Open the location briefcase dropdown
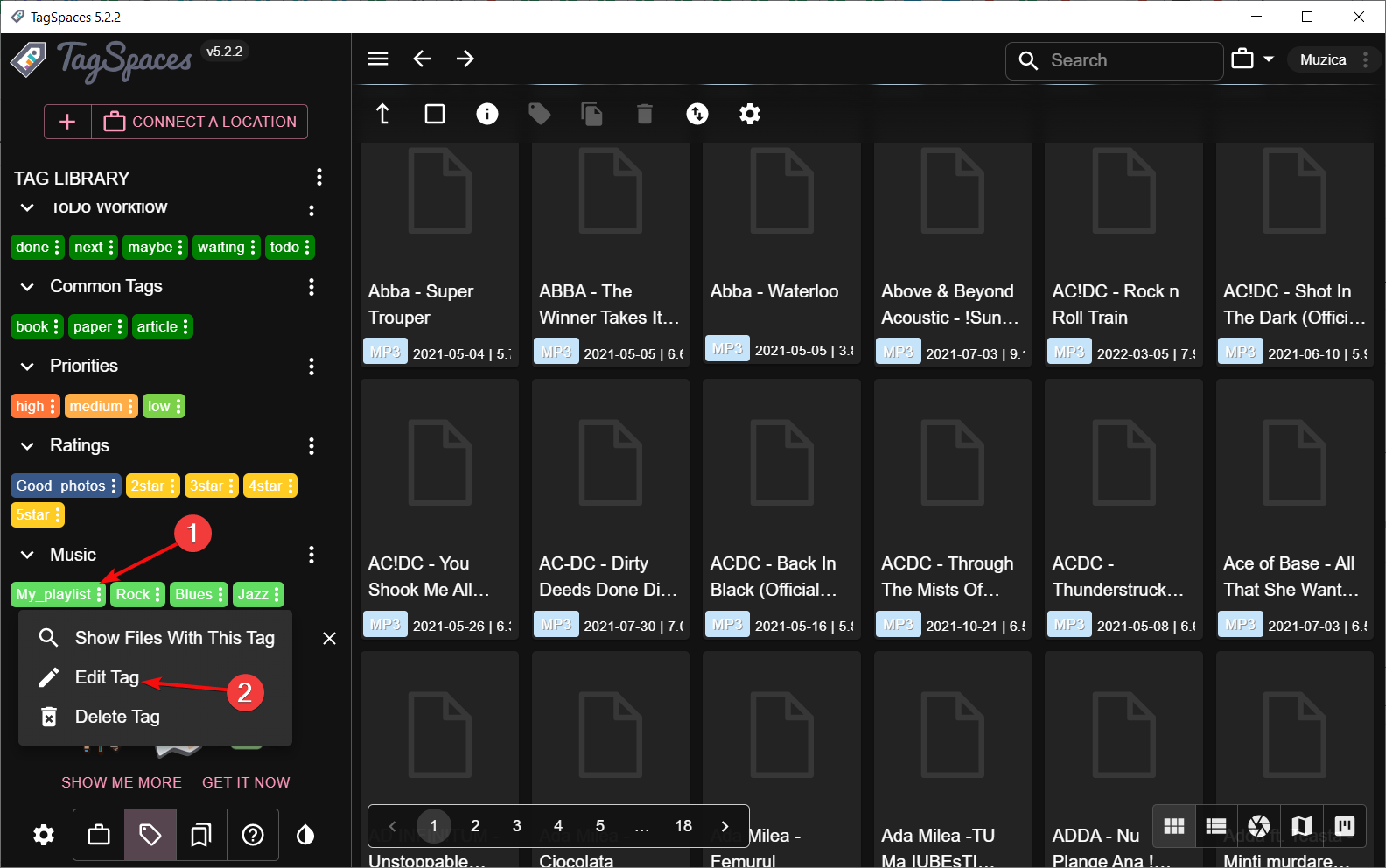This screenshot has width=1386, height=868. [x=1252, y=59]
